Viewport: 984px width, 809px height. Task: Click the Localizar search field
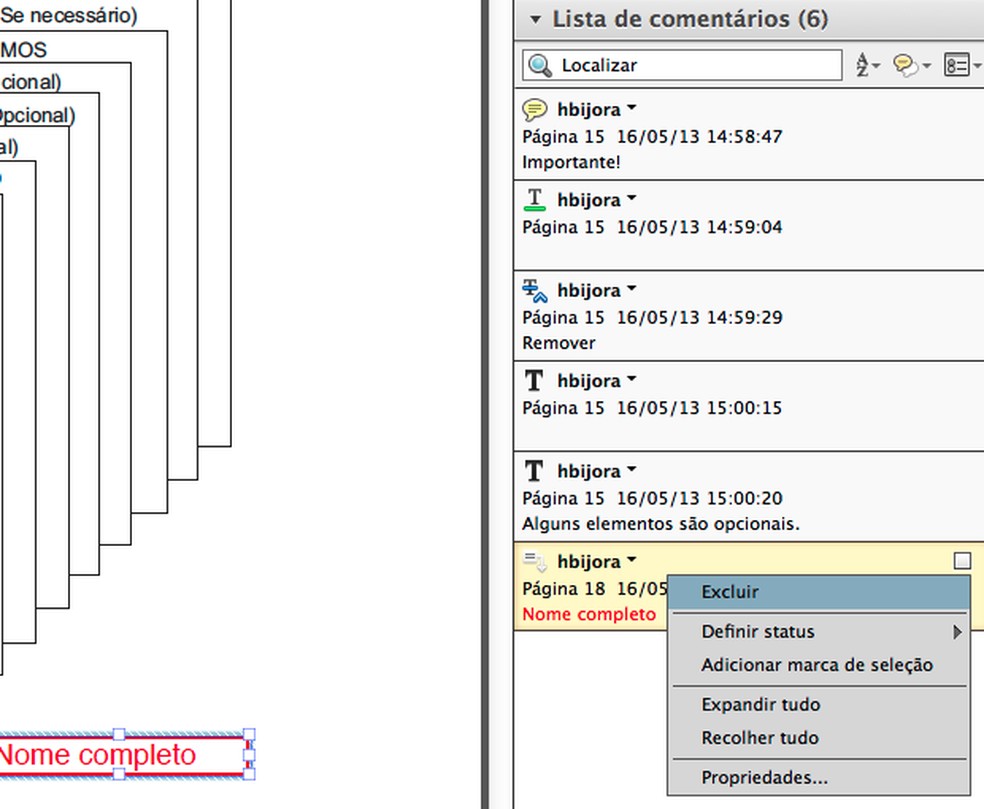pos(682,65)
